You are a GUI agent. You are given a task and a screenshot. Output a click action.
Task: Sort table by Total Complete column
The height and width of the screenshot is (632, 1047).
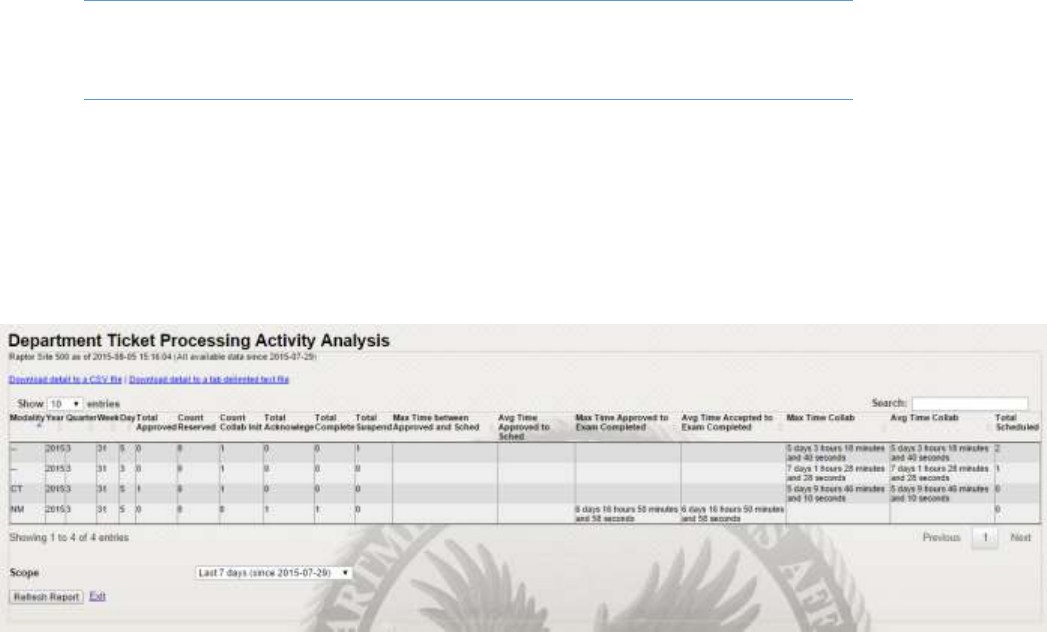point(334,423)
